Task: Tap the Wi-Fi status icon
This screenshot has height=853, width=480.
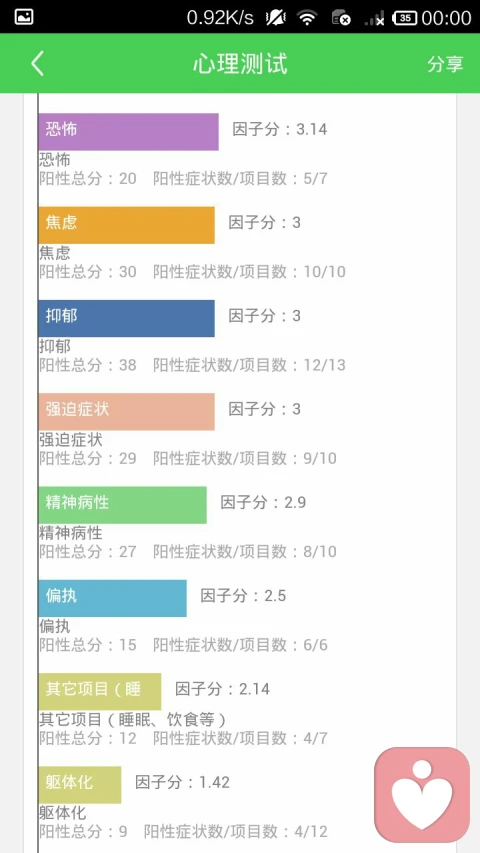Action: (307, 17)
